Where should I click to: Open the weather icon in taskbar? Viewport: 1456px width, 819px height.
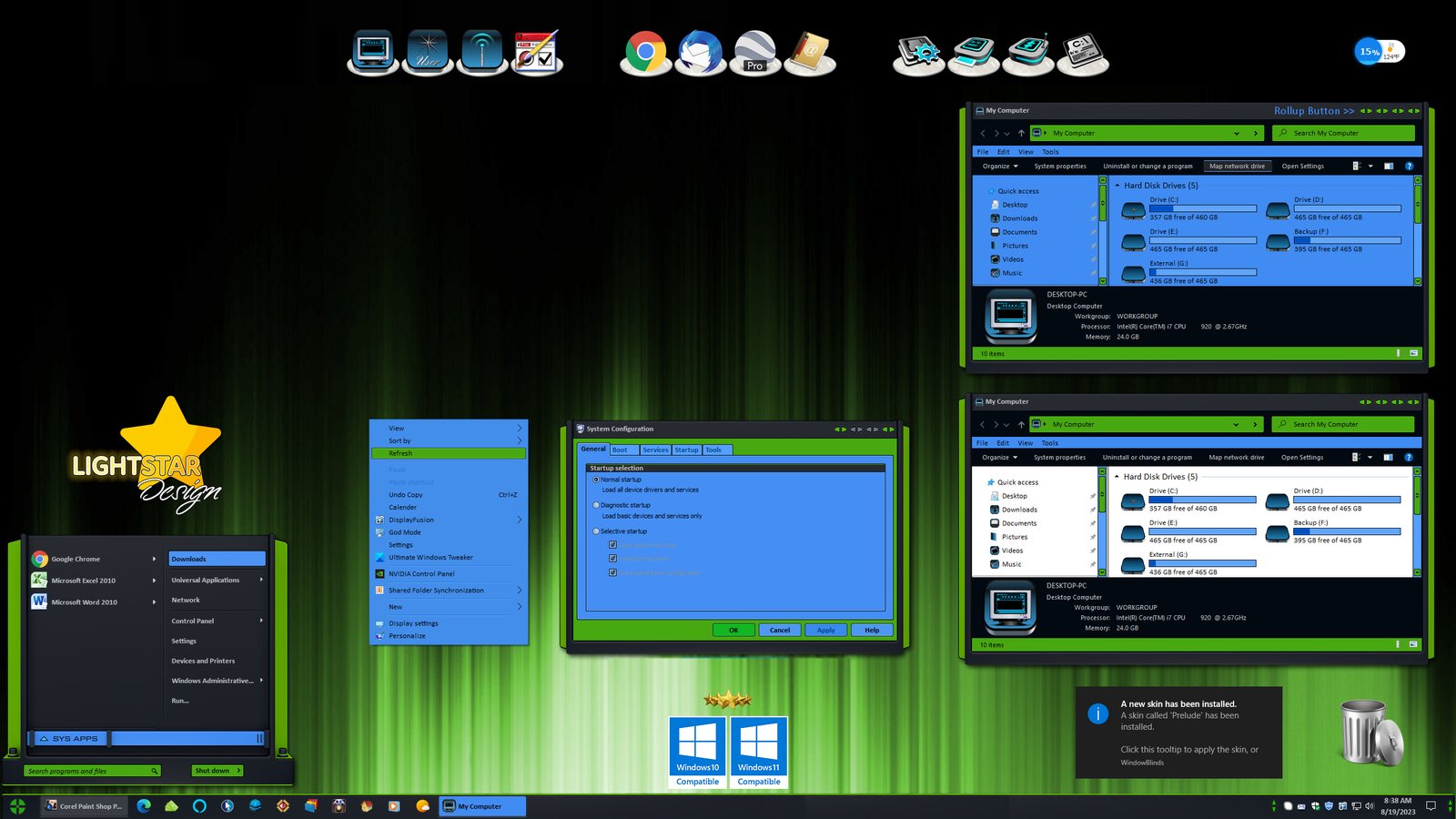(422, 806)
